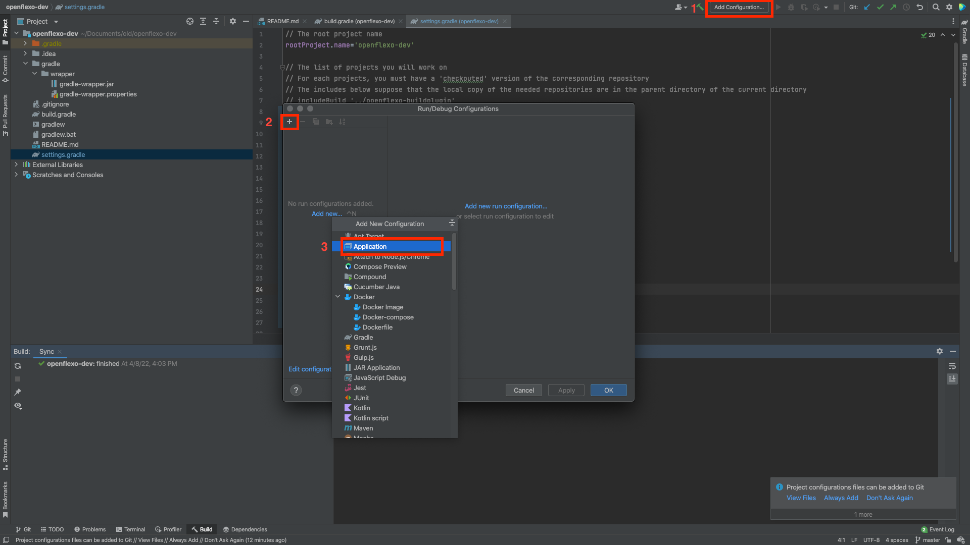Viewport: 970px width, 545px height.
Task: Select Dockerfile configuration type
Action: pos(377,327)
